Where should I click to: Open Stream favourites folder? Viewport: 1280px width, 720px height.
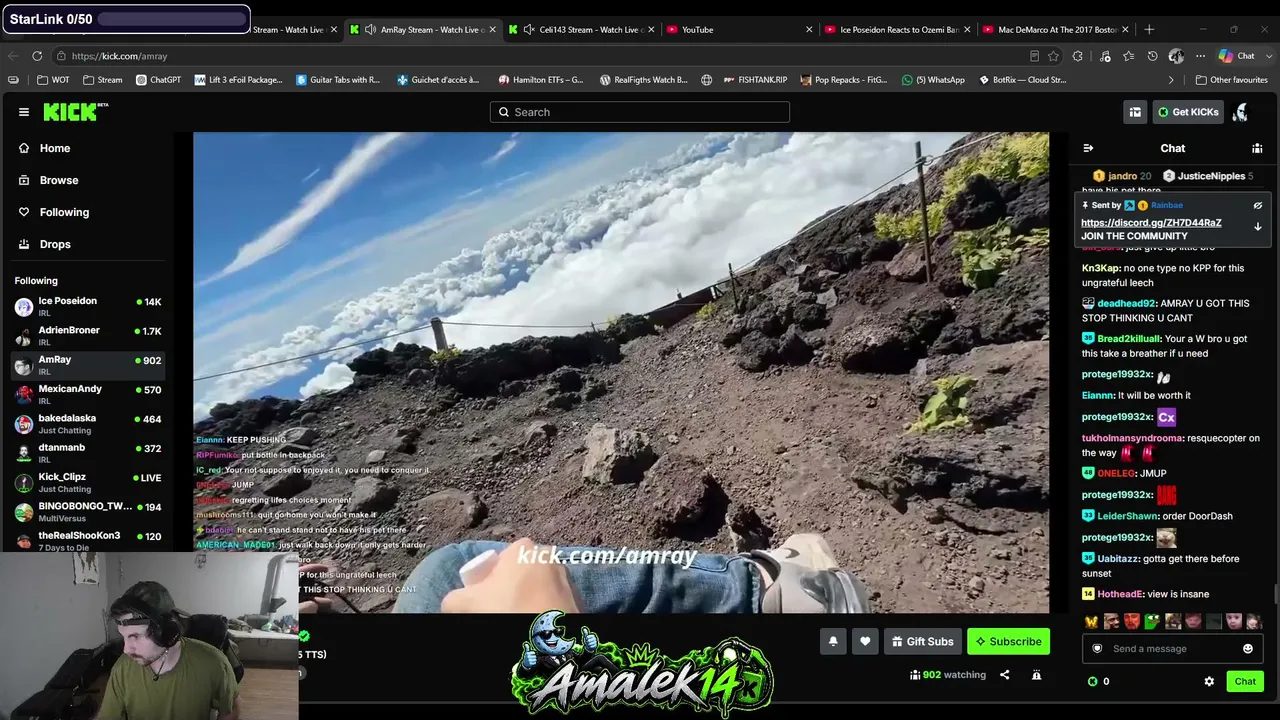click(x=103, y=80)
